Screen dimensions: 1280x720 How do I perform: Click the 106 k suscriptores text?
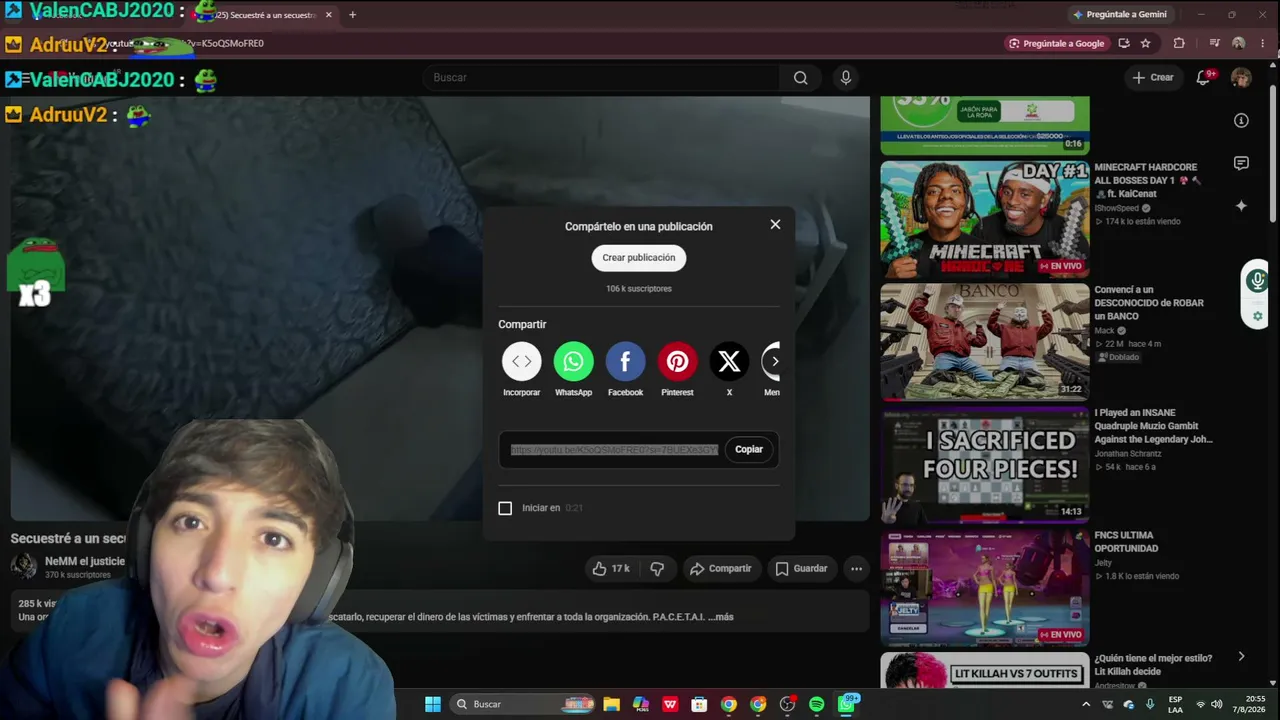[x=639, y=289]
